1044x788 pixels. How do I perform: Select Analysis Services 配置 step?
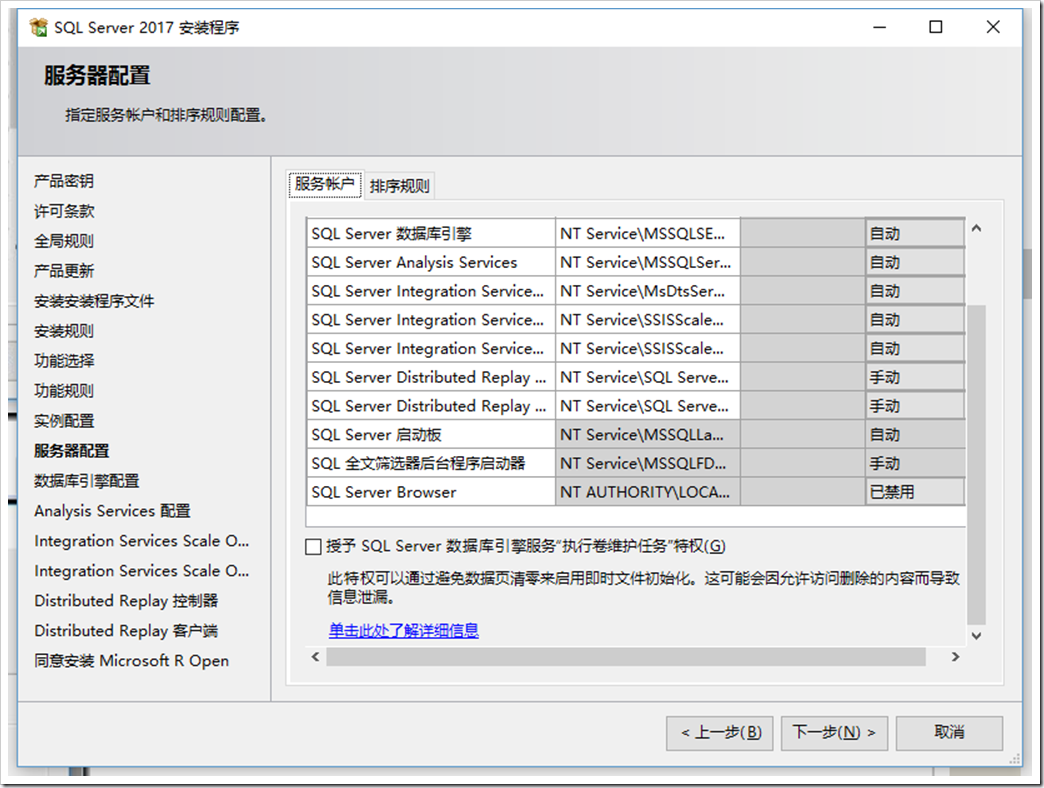(113, 510)
